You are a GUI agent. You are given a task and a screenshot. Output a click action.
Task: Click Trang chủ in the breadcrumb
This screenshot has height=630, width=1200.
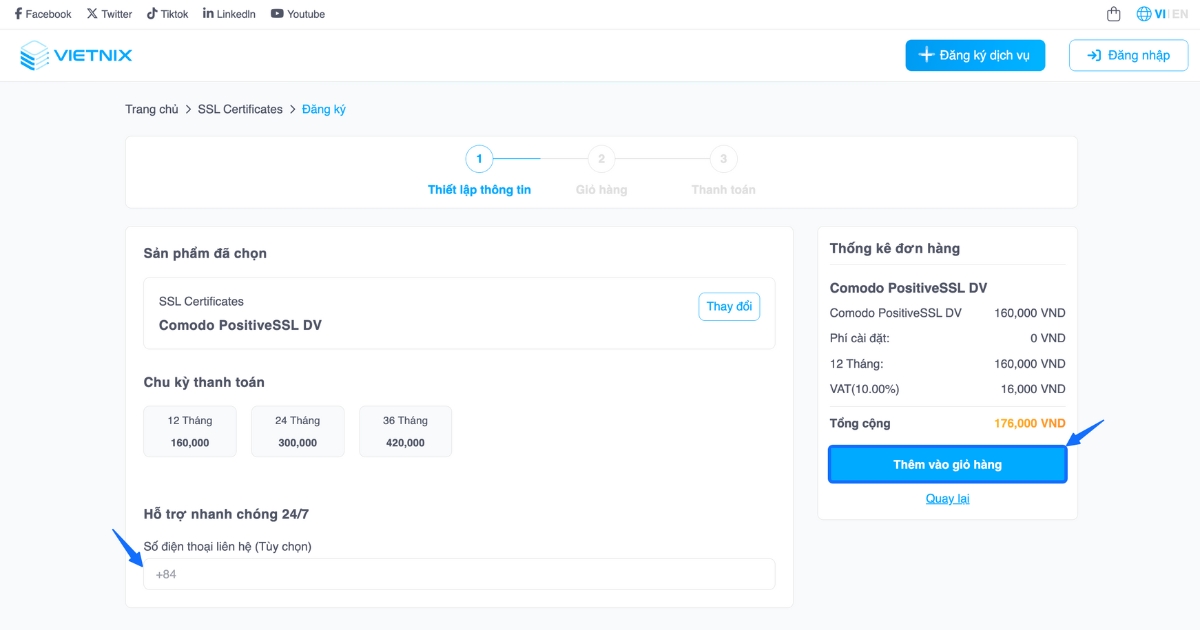152,109
